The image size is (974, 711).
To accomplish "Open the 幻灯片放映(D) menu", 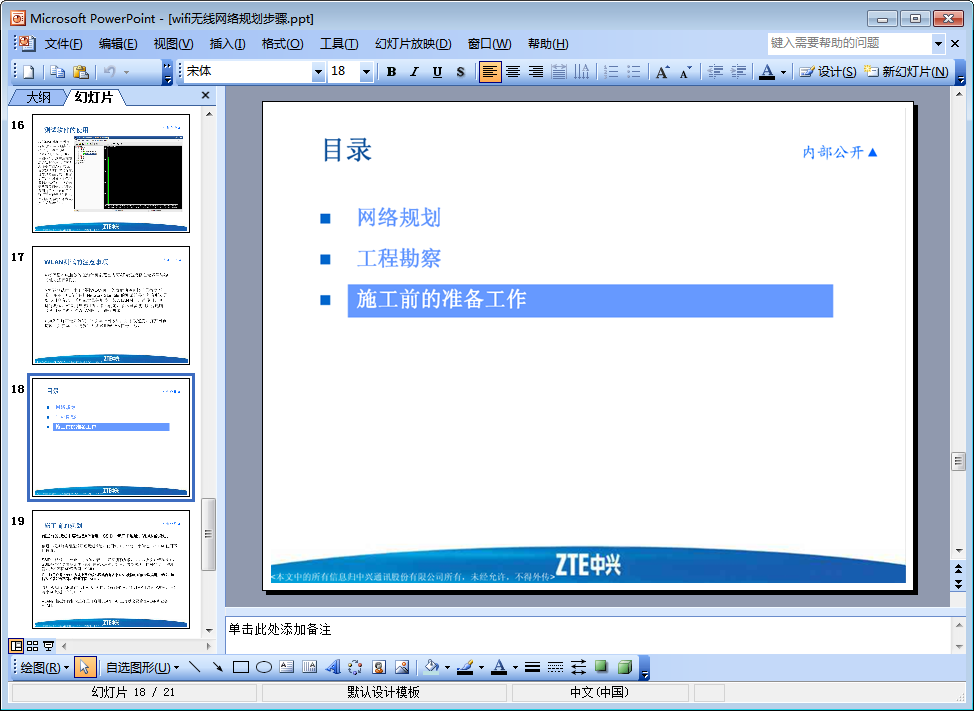I will point(413,44).
